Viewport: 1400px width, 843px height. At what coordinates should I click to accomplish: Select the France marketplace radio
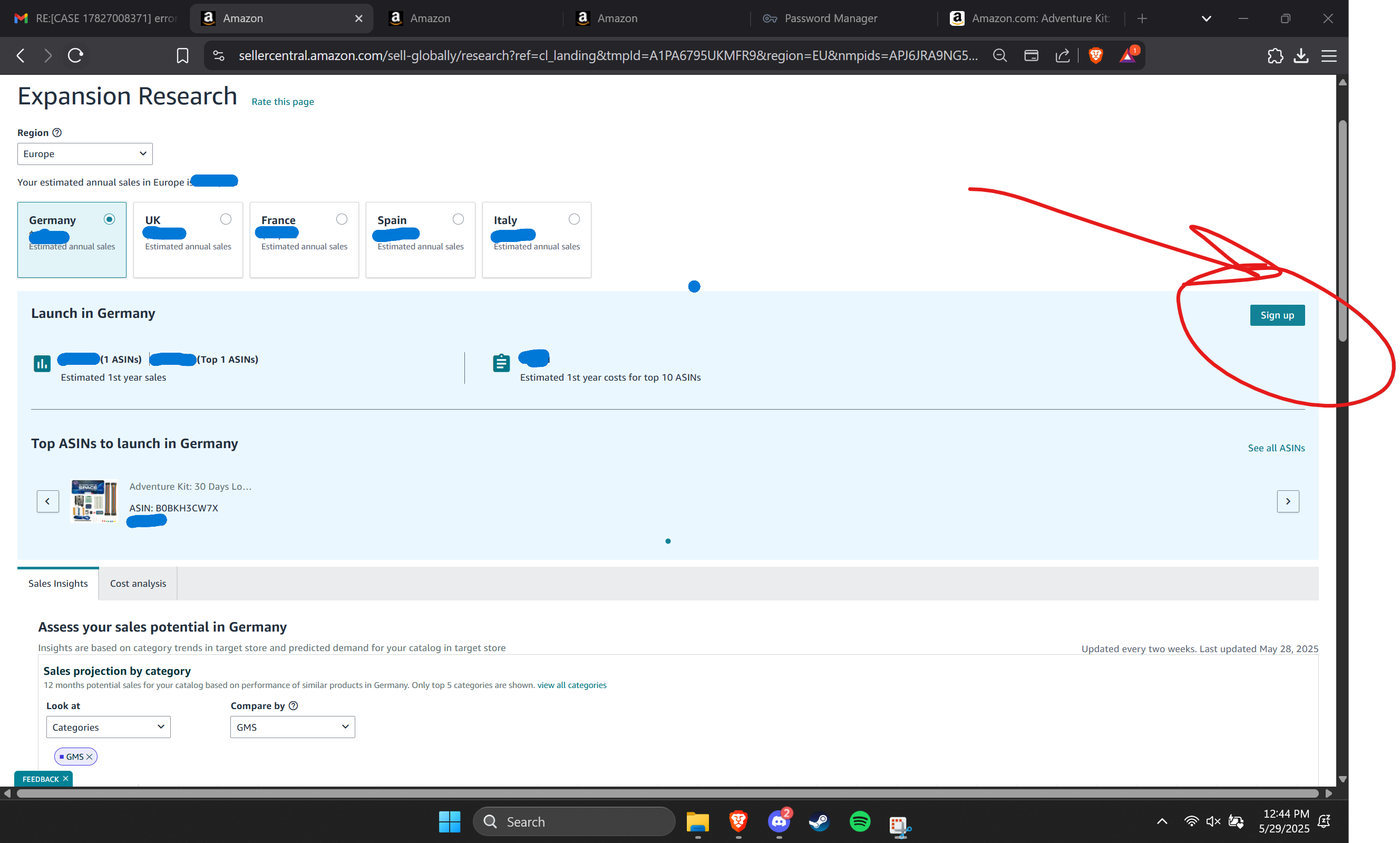coord(342,219)
